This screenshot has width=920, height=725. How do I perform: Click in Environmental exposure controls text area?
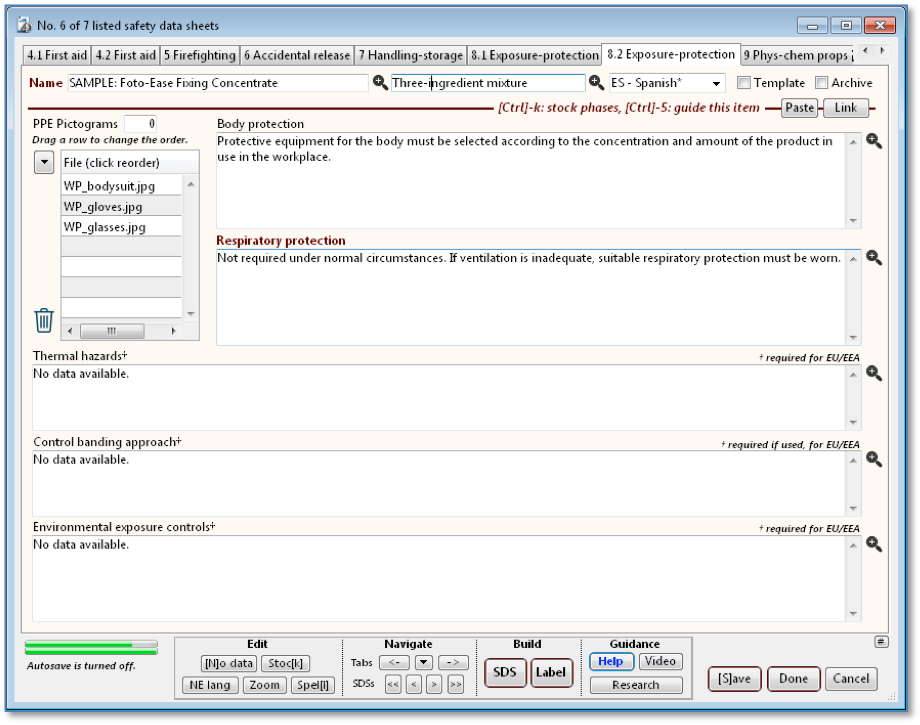click(438, 578)
